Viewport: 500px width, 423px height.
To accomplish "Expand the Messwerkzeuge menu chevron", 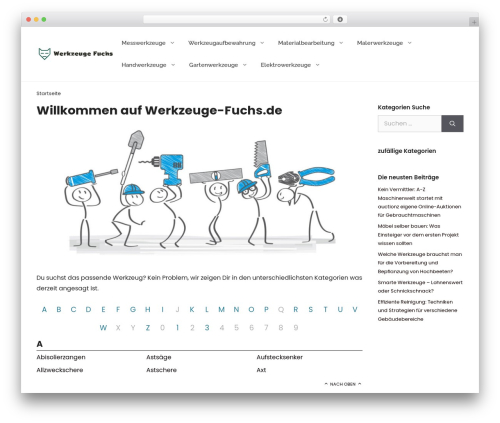I will (172, 43).
